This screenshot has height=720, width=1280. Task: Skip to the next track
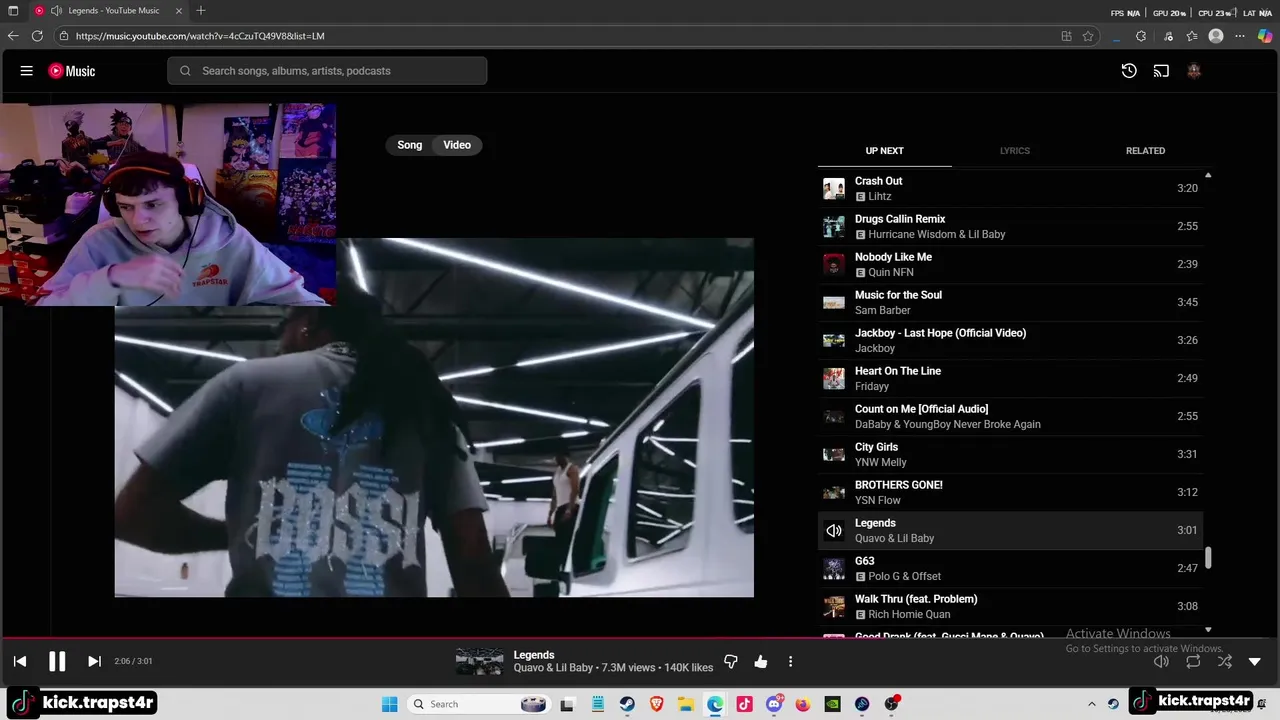(x=94, y=661)
